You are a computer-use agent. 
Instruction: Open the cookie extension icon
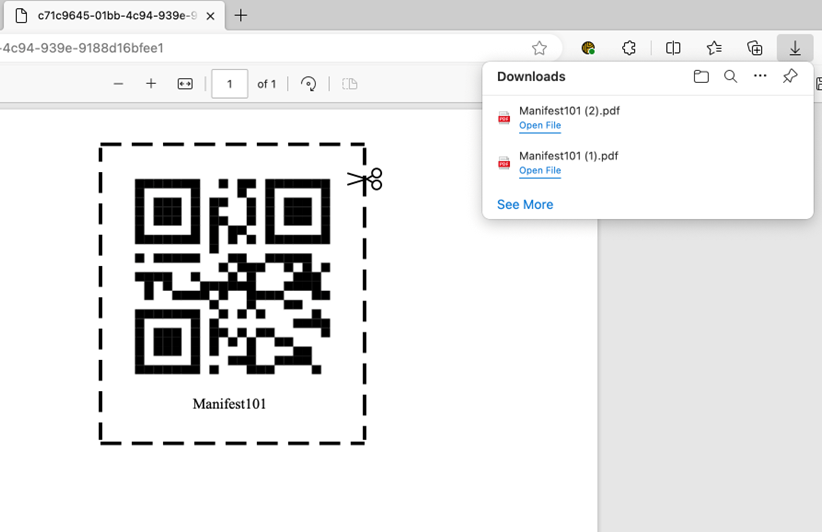point(588,48)
